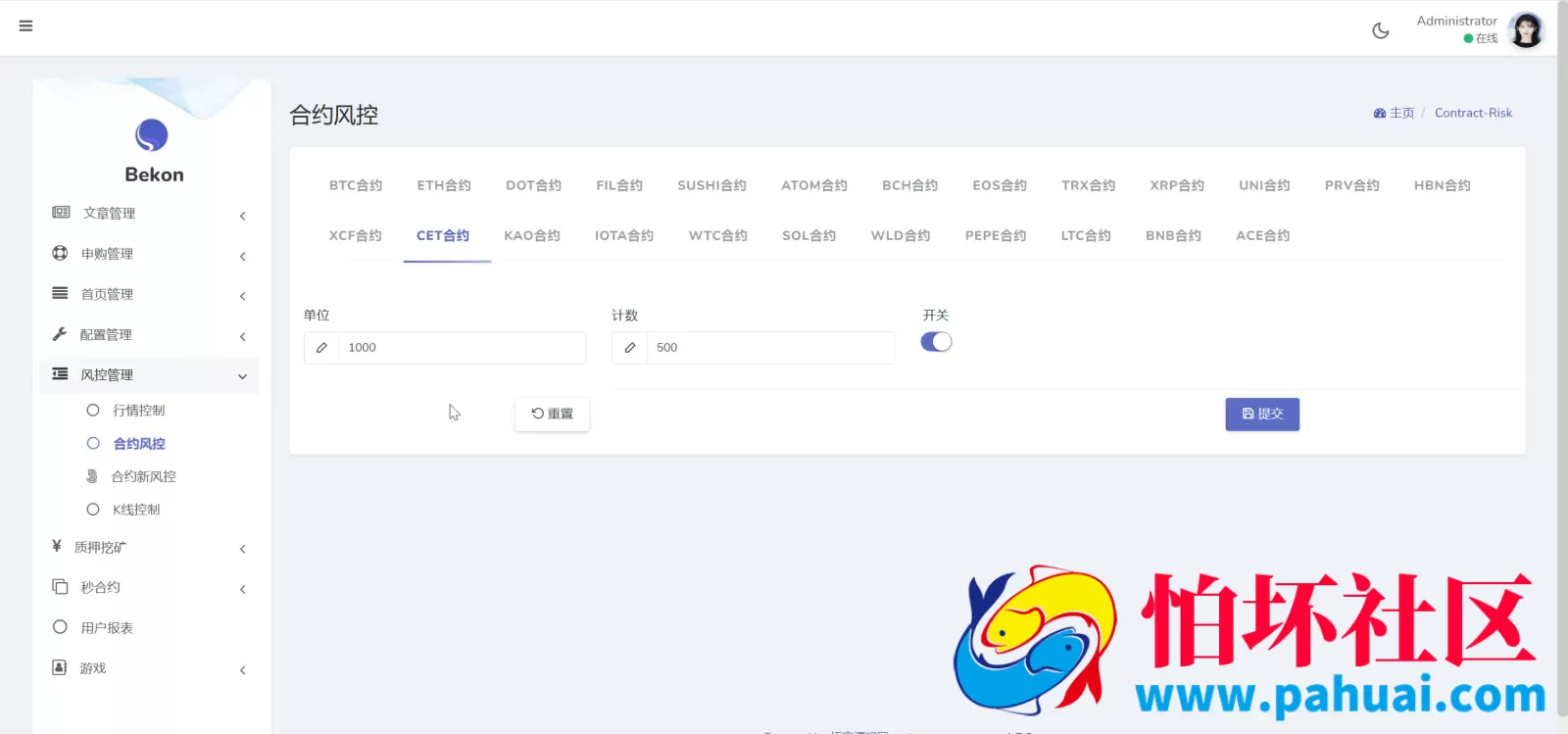Click the Bekon logo icon

tap(152, 135)
